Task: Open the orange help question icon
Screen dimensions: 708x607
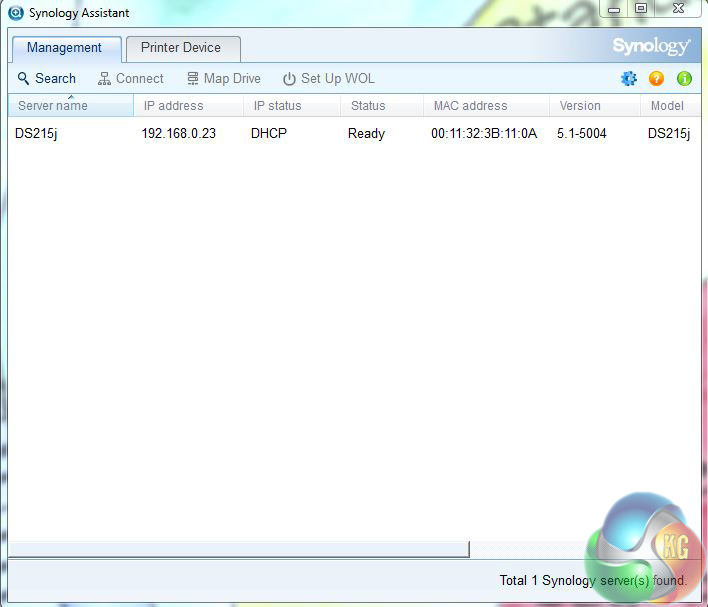Action: [656, 79]
